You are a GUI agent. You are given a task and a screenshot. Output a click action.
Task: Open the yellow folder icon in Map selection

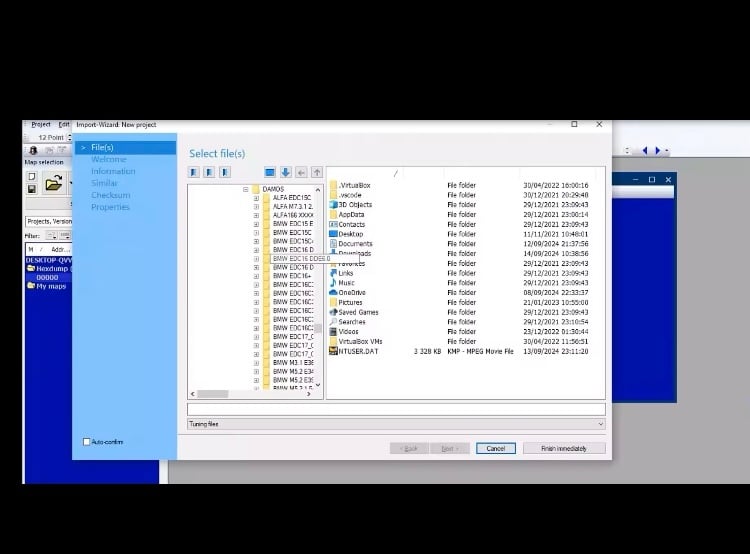(x=53, y=183)
